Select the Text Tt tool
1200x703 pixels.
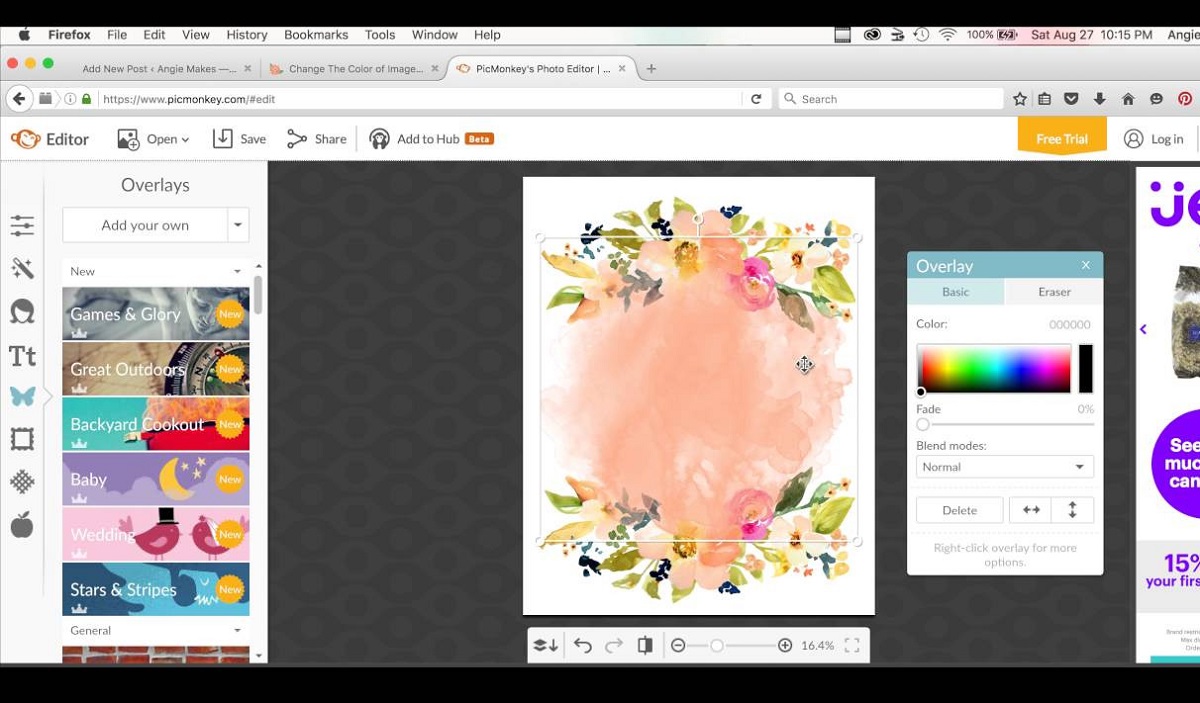[x=22, y=355]
